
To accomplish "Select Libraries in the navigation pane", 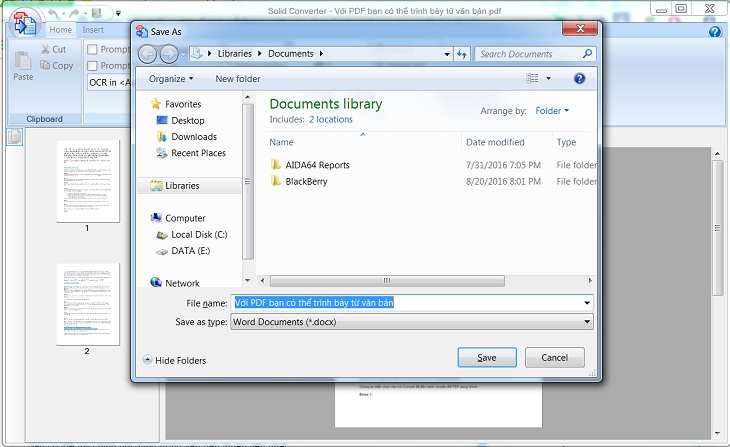I will (x=189, y=185).
